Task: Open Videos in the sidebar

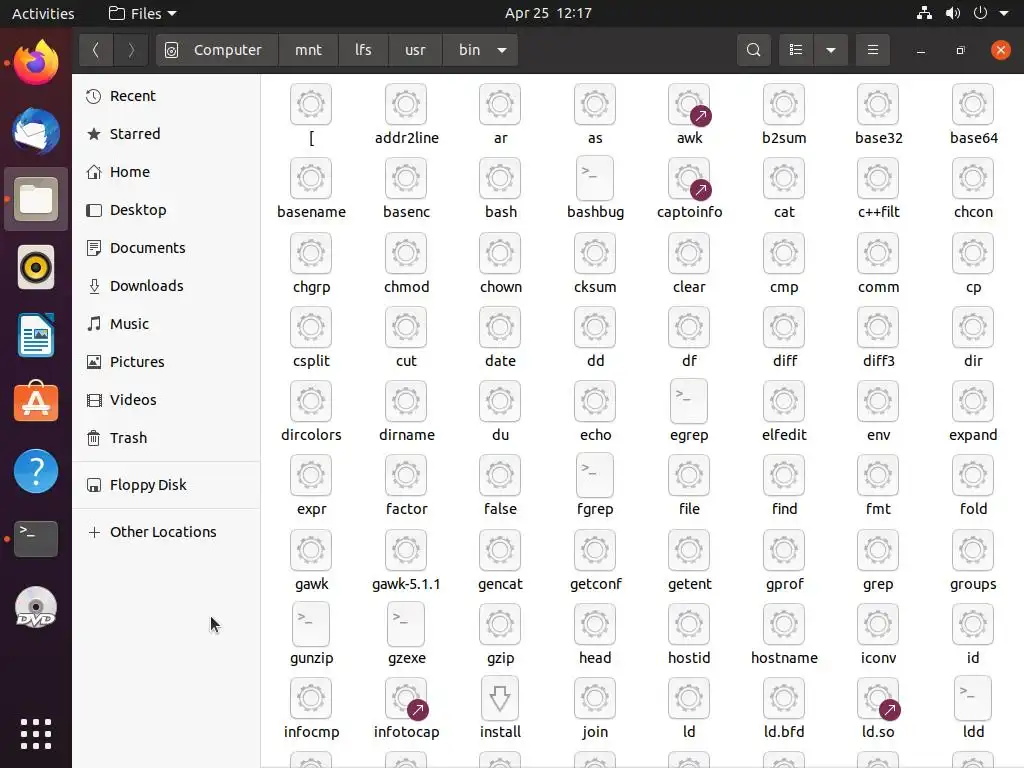Action: [x=166, y=400]
